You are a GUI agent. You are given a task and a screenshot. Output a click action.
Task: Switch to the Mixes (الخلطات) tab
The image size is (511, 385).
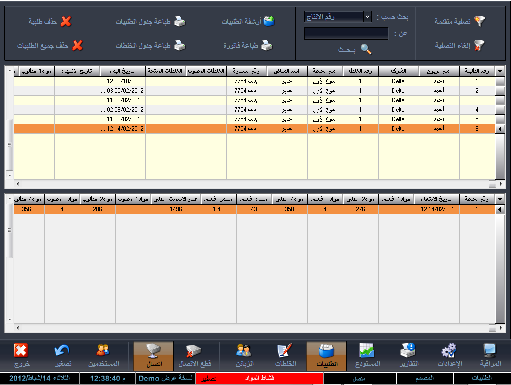pos(286,356)
